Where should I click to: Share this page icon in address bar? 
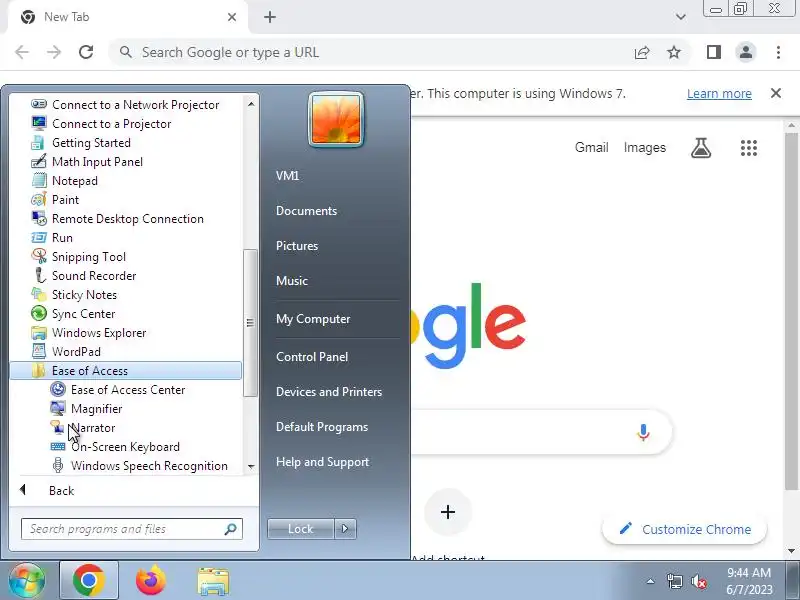pyautogui.click(x=642, y=52)
